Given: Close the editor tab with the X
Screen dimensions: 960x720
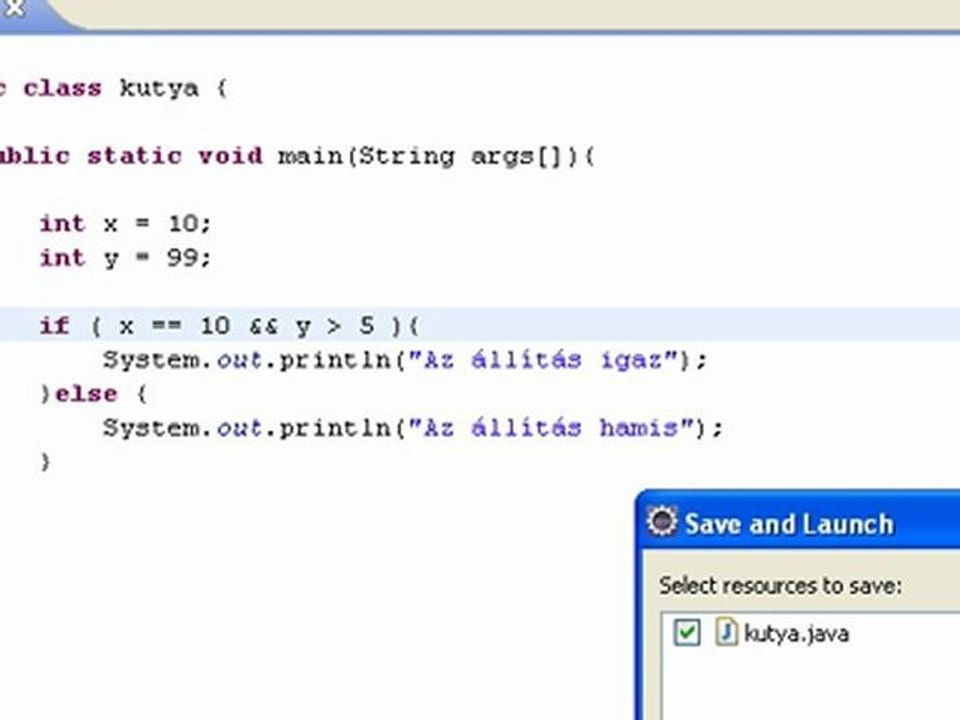Looking at the screenshot, I should 12,7.
